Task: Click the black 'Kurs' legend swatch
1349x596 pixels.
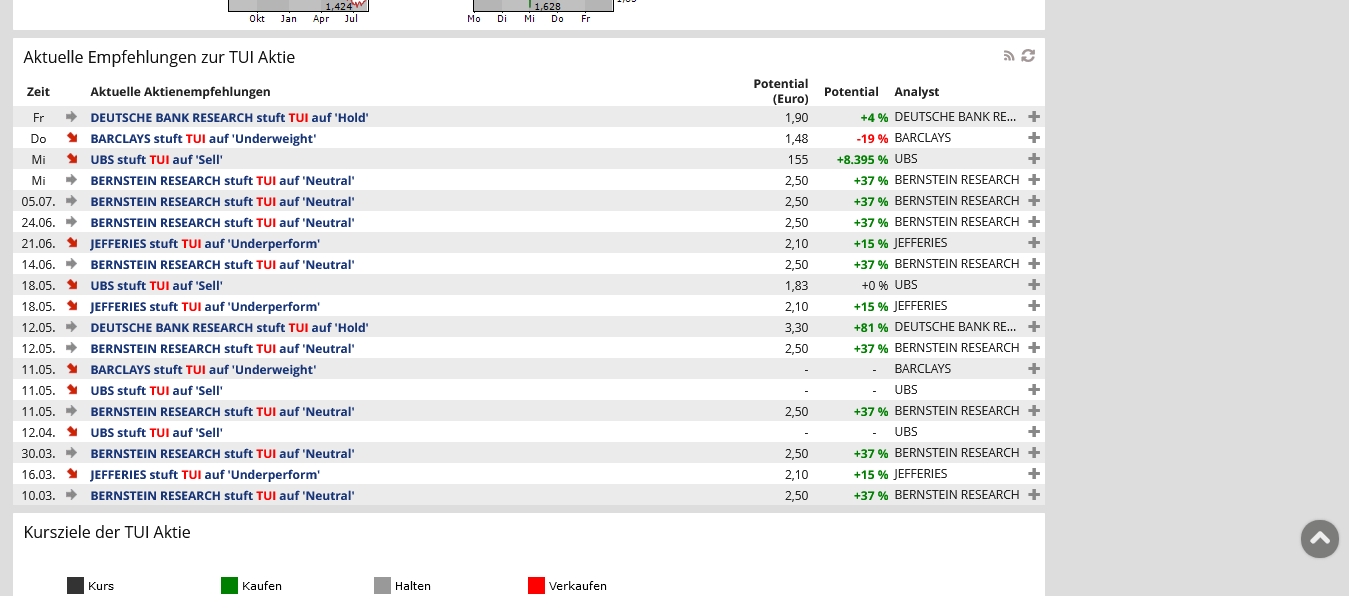Action: tap(75, 586)
